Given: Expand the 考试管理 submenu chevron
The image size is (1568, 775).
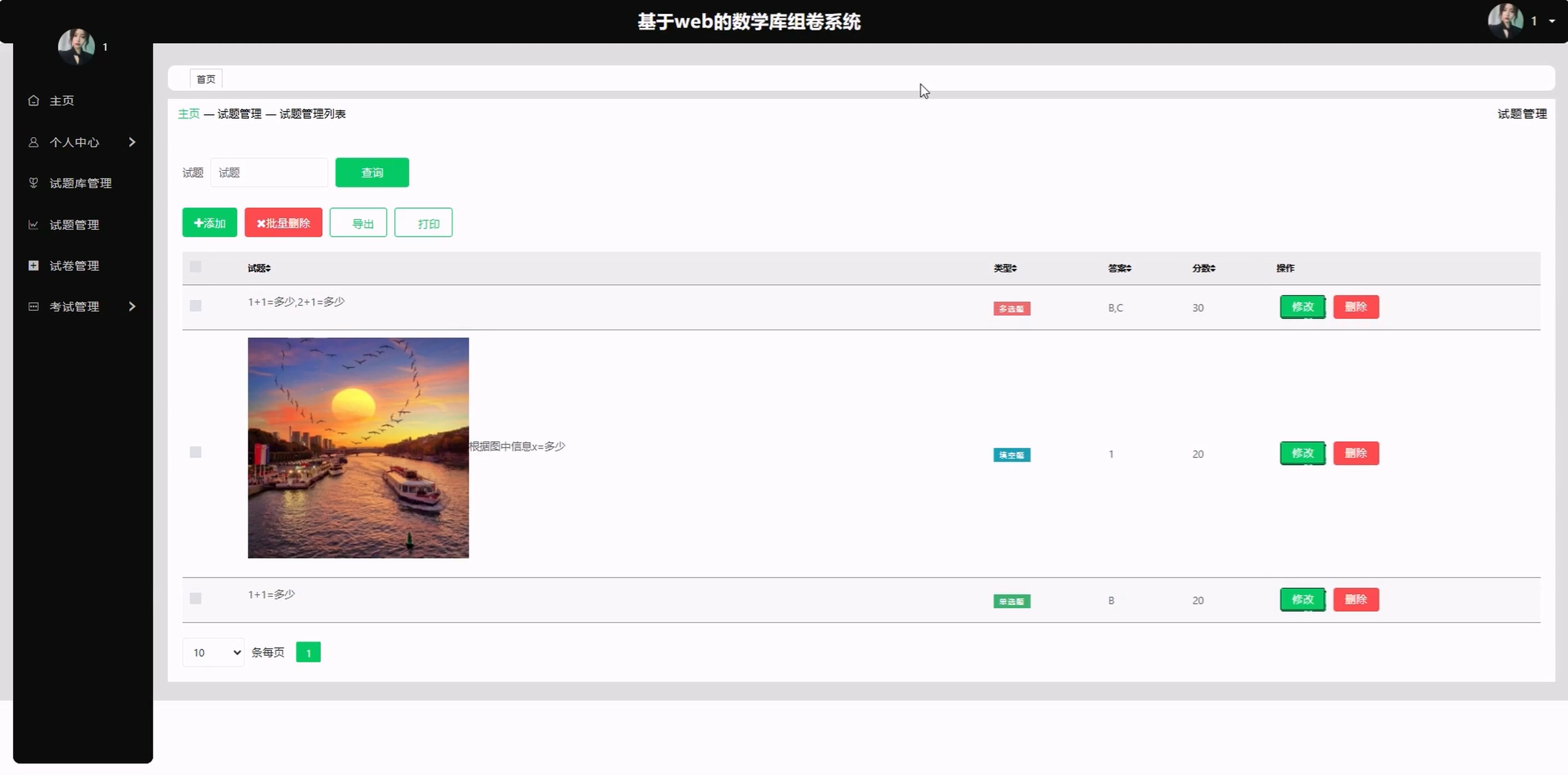Looking at the screenshot, I should pos(132,307).
